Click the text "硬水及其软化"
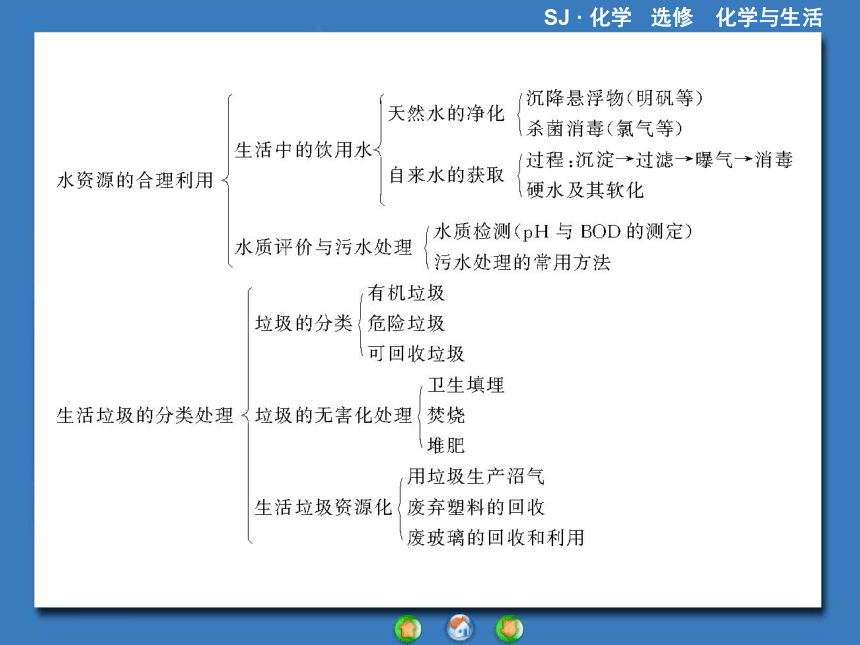860x645 pixels. (x=585, y=190)
